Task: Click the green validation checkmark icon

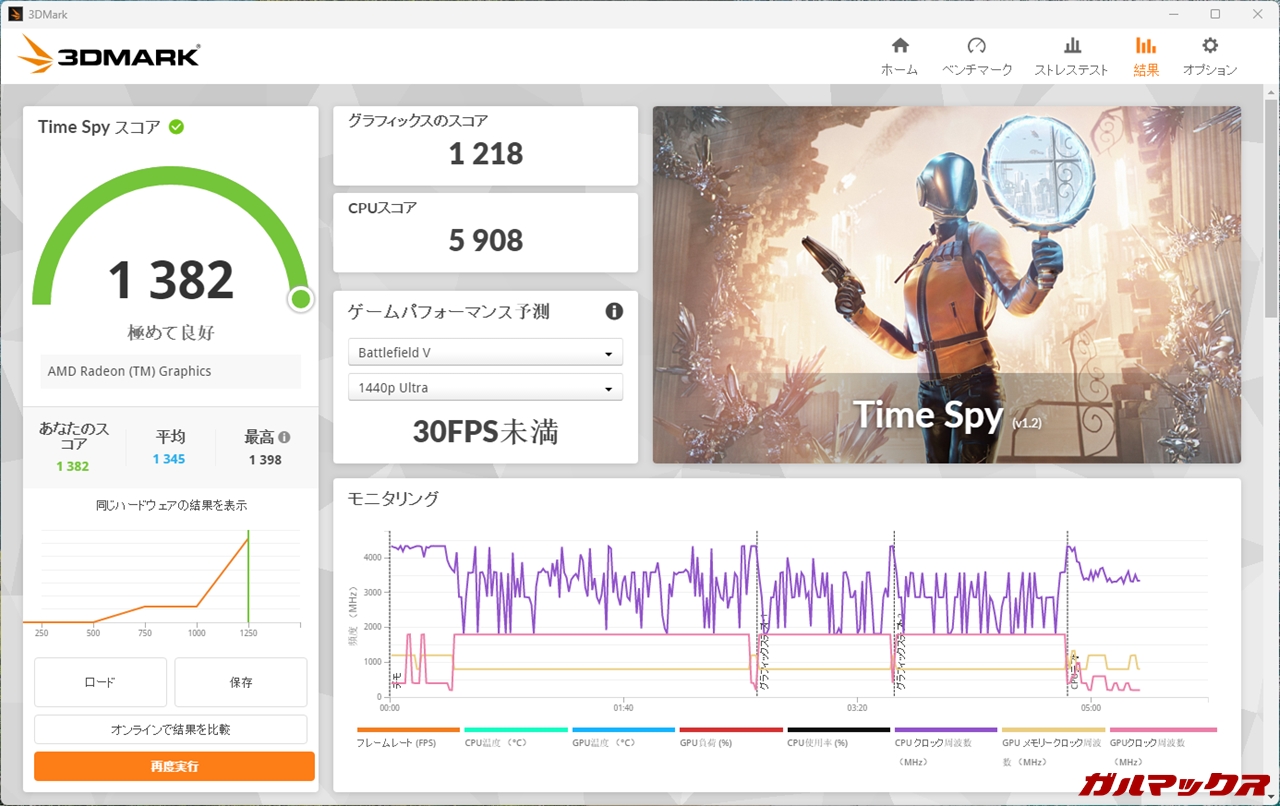Action: click(x=176, y=127)
